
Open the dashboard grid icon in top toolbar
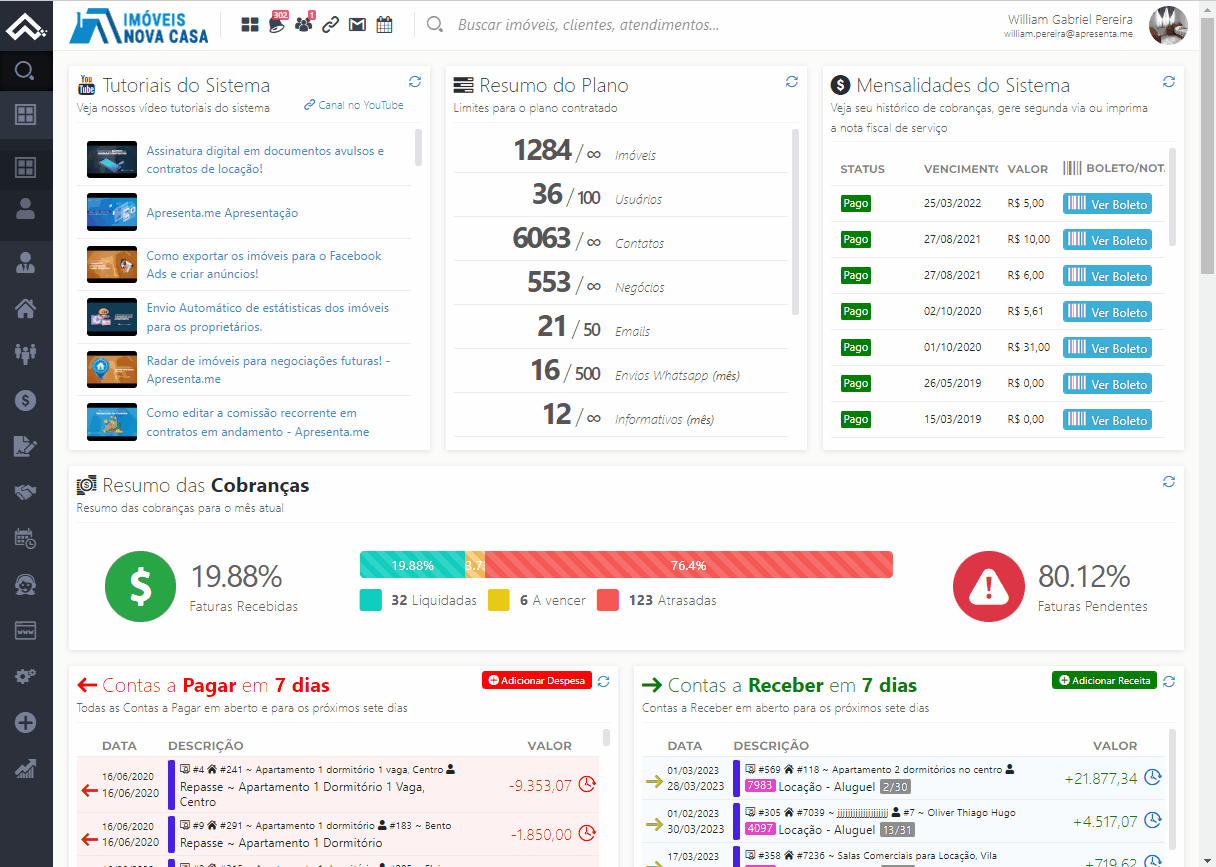click(250, 25)
